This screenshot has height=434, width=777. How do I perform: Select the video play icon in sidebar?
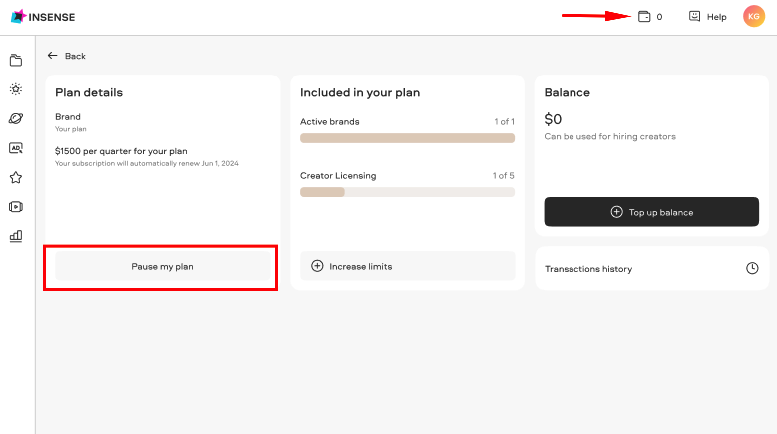pyautogui.click(x=16, y=207)
